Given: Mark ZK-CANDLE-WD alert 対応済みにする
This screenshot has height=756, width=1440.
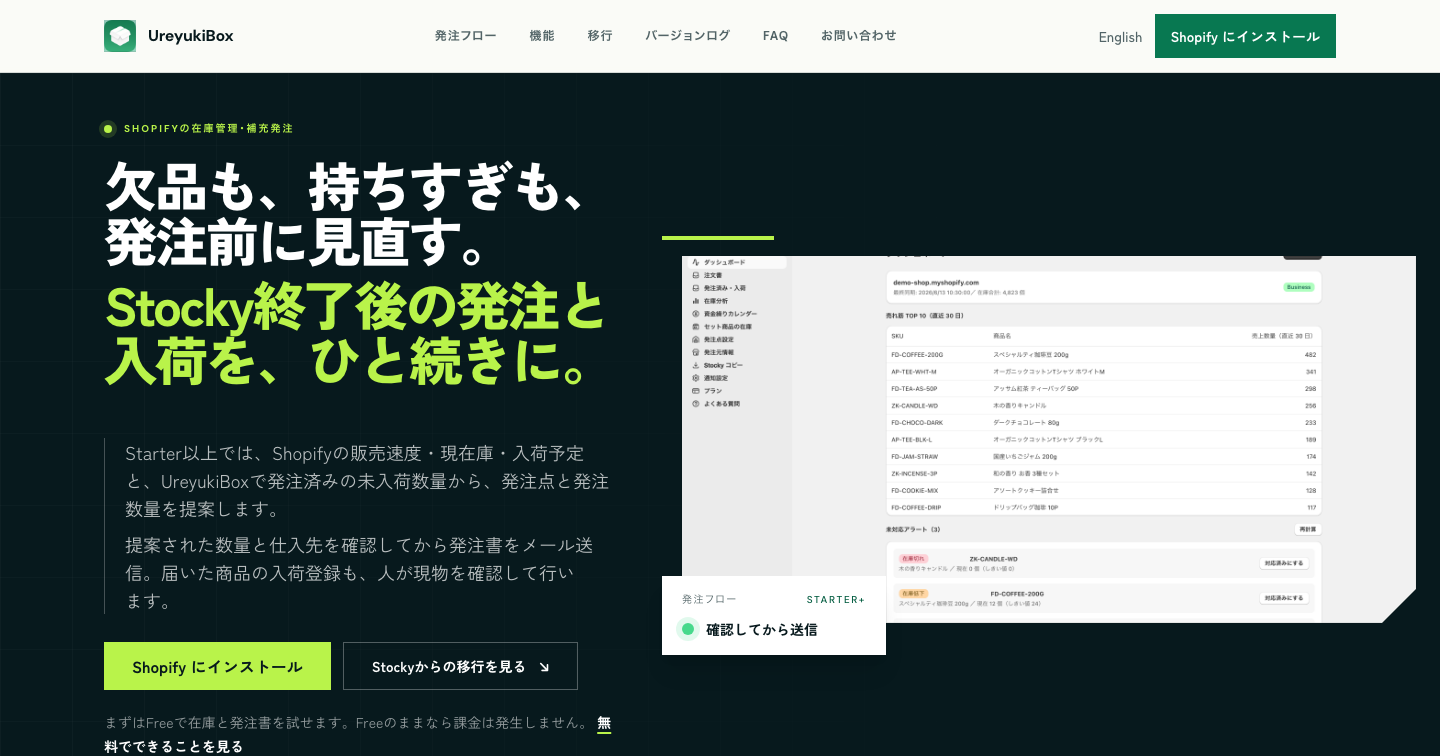Looking at the screenshot, I should click(x=1284, y=563).
